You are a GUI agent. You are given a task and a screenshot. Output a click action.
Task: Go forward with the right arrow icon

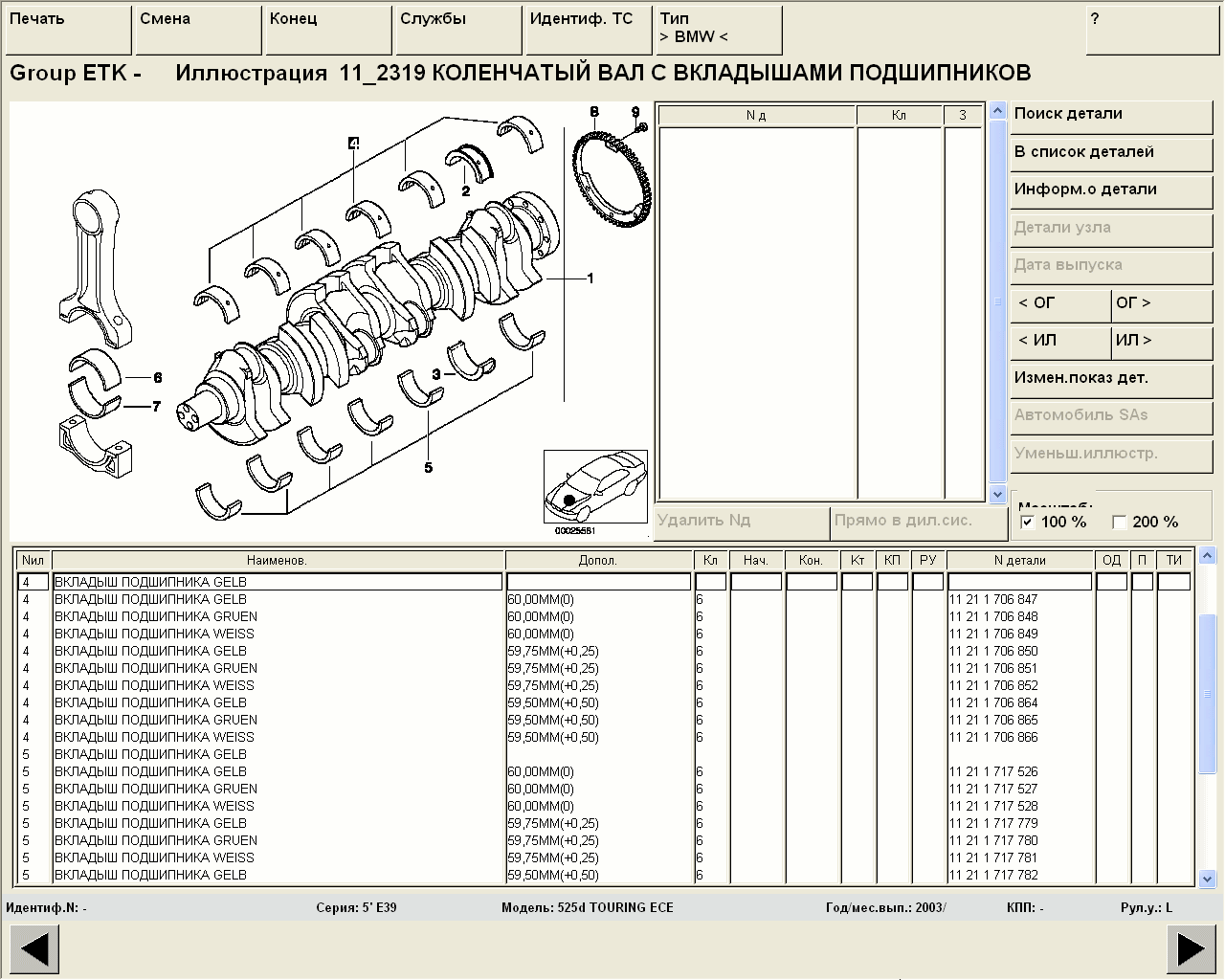point(1191,949)
